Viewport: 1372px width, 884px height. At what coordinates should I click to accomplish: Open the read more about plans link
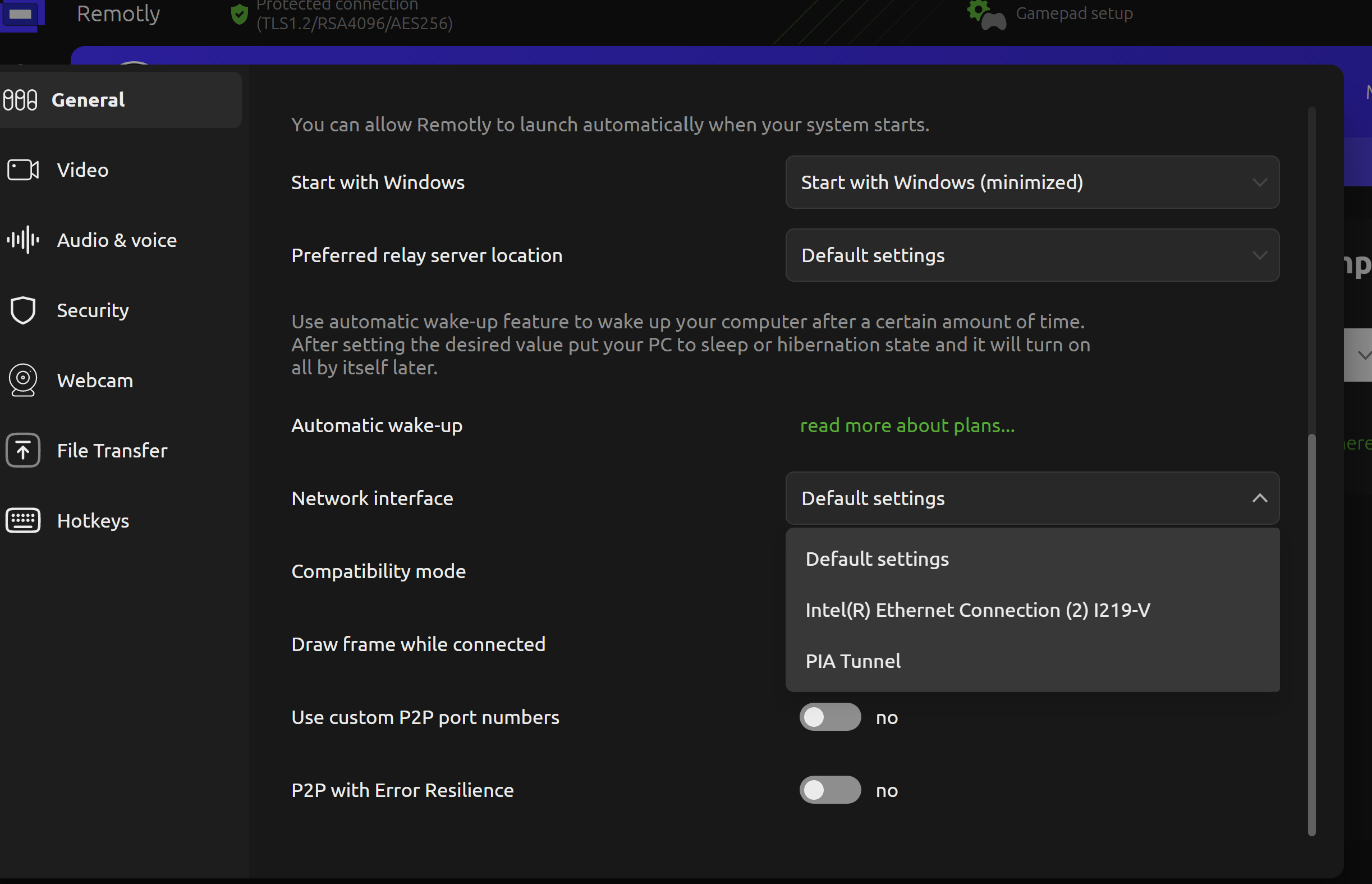click(x=907, y=425)
